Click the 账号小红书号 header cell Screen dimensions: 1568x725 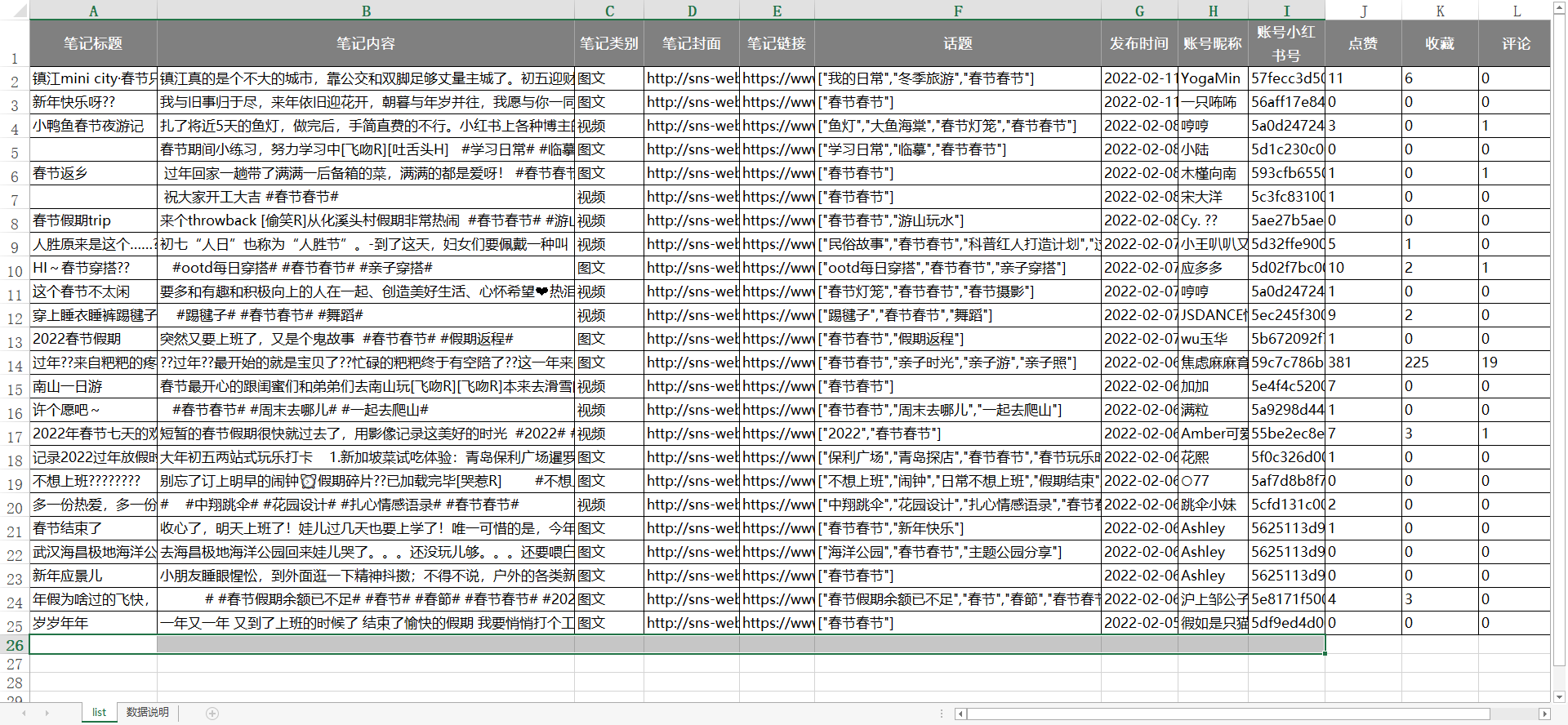[x=1286, y=43]
